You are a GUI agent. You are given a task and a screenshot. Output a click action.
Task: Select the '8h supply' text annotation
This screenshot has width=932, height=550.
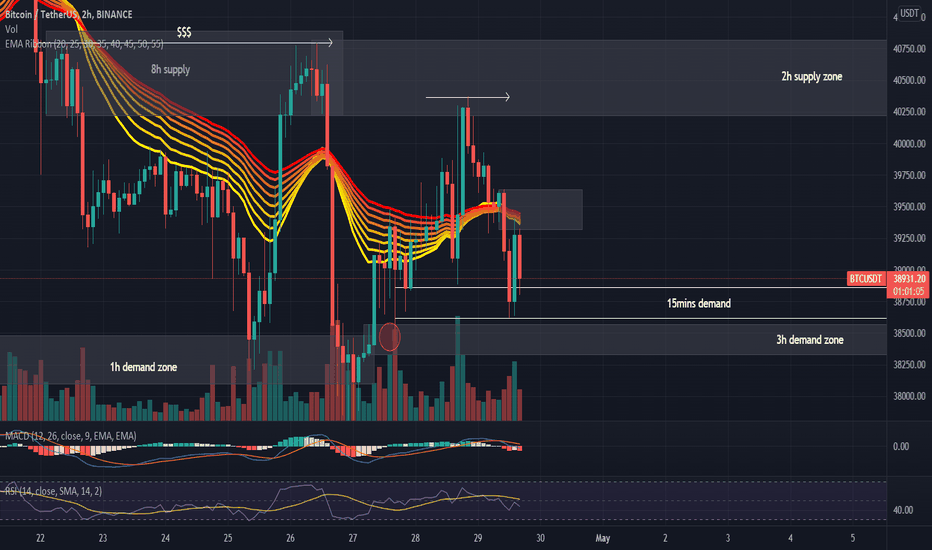click(x=171, y=70)
